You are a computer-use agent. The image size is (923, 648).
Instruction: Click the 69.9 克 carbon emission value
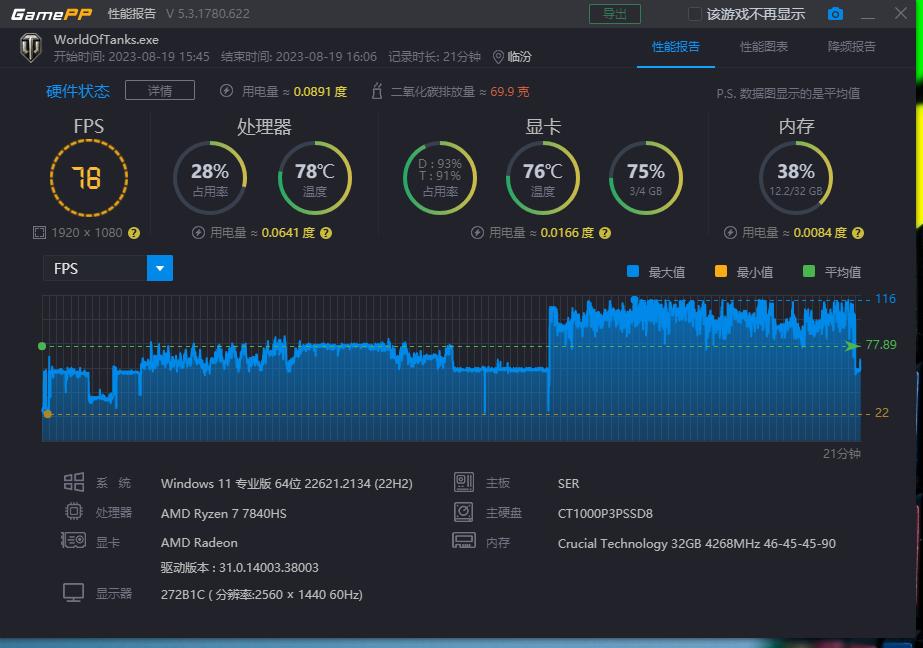pyautogui.click(x=510, y=91)
